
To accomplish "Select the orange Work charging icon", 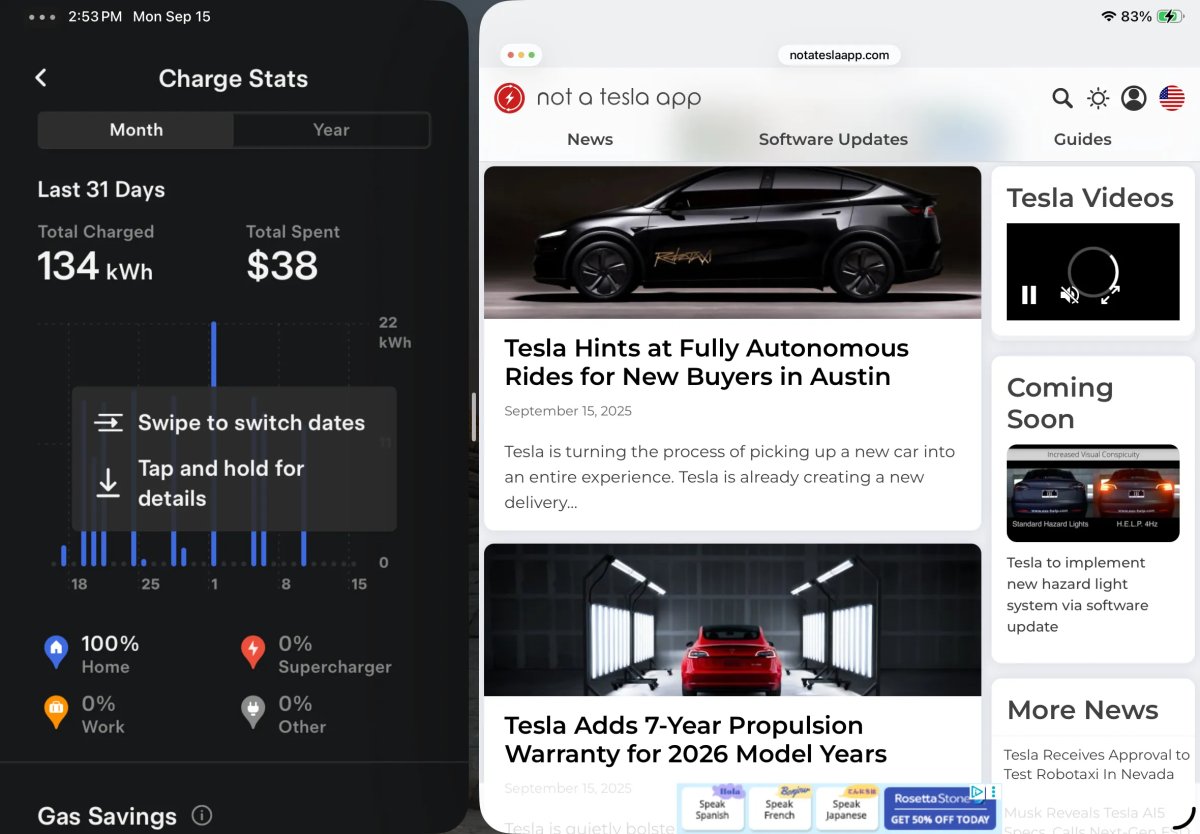I will coord(56,713).
